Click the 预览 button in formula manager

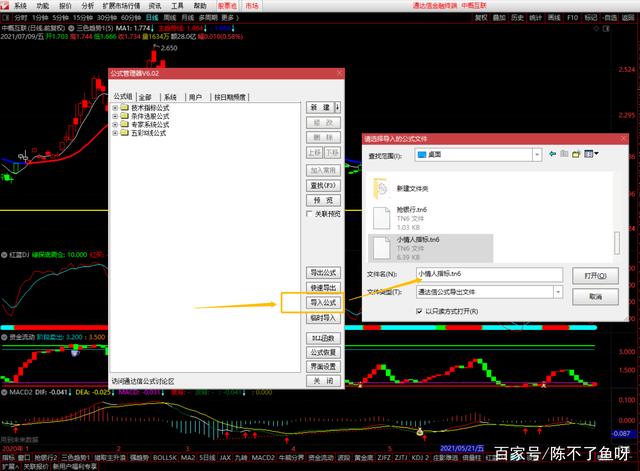point(323,200)
